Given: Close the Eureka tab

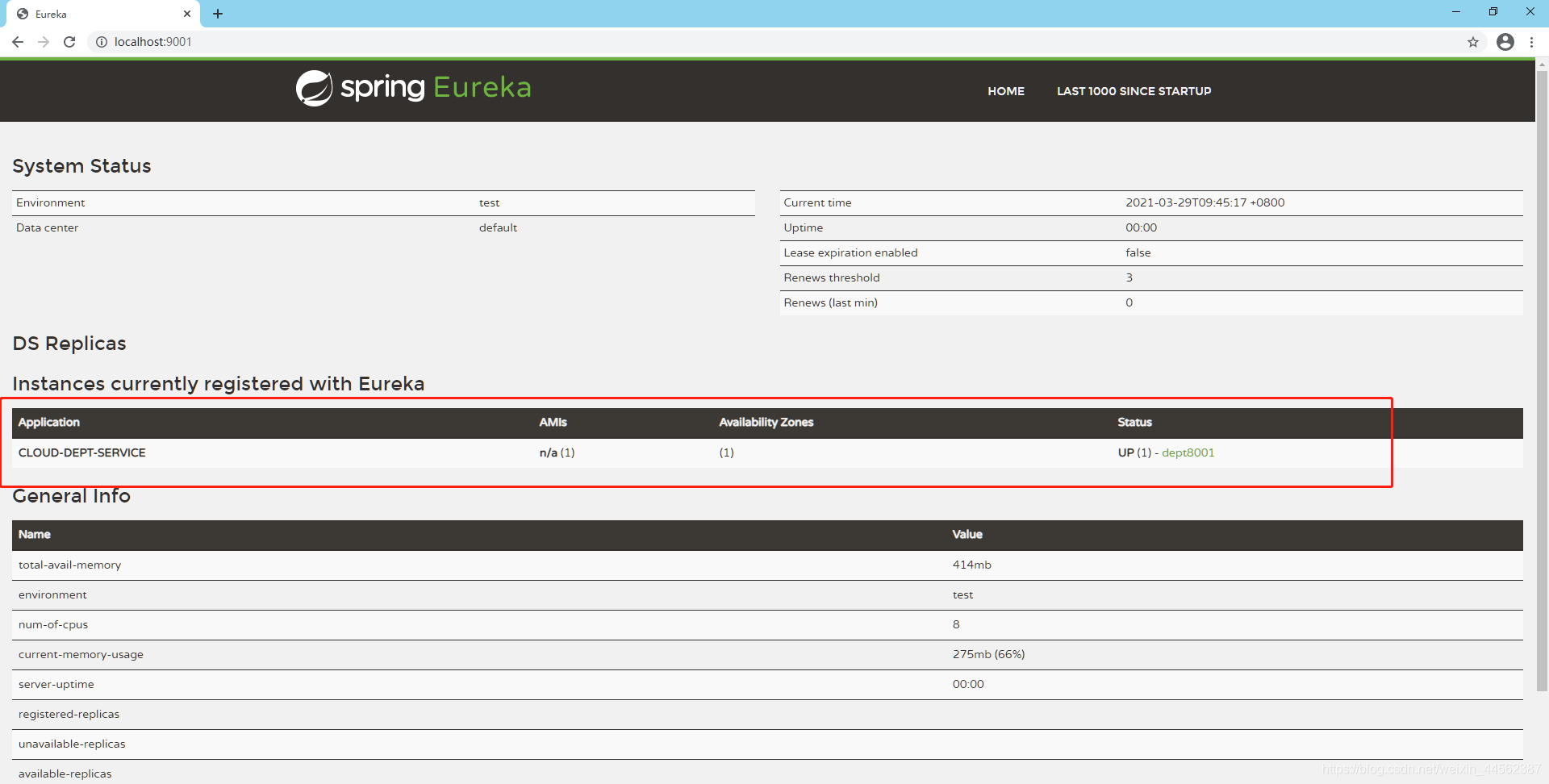Looking at the screenshot, I should pyautogui.click(x=187, y=14).
